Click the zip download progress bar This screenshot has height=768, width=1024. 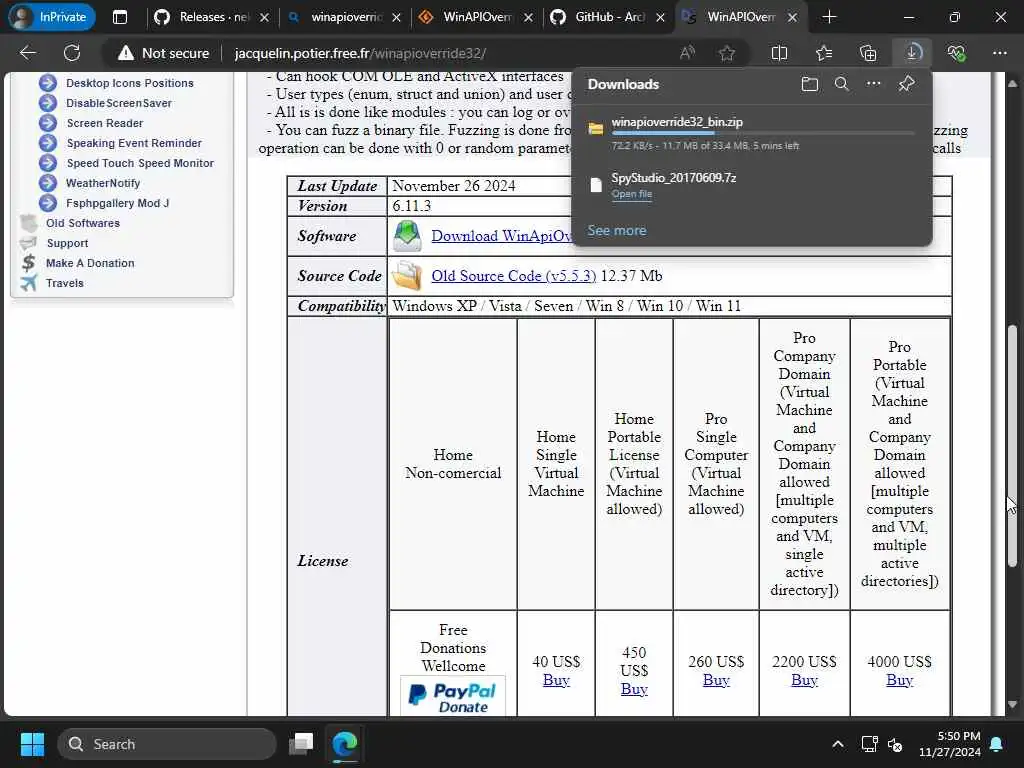[x=762, y=134]
